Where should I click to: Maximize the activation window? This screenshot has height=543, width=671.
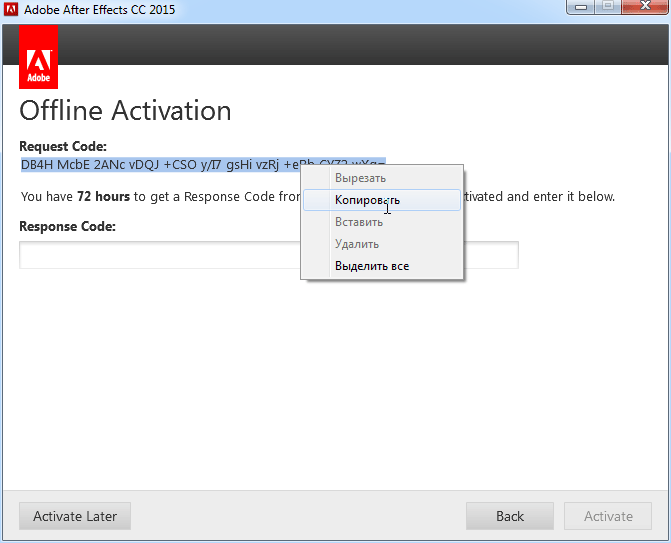[608, 7]
